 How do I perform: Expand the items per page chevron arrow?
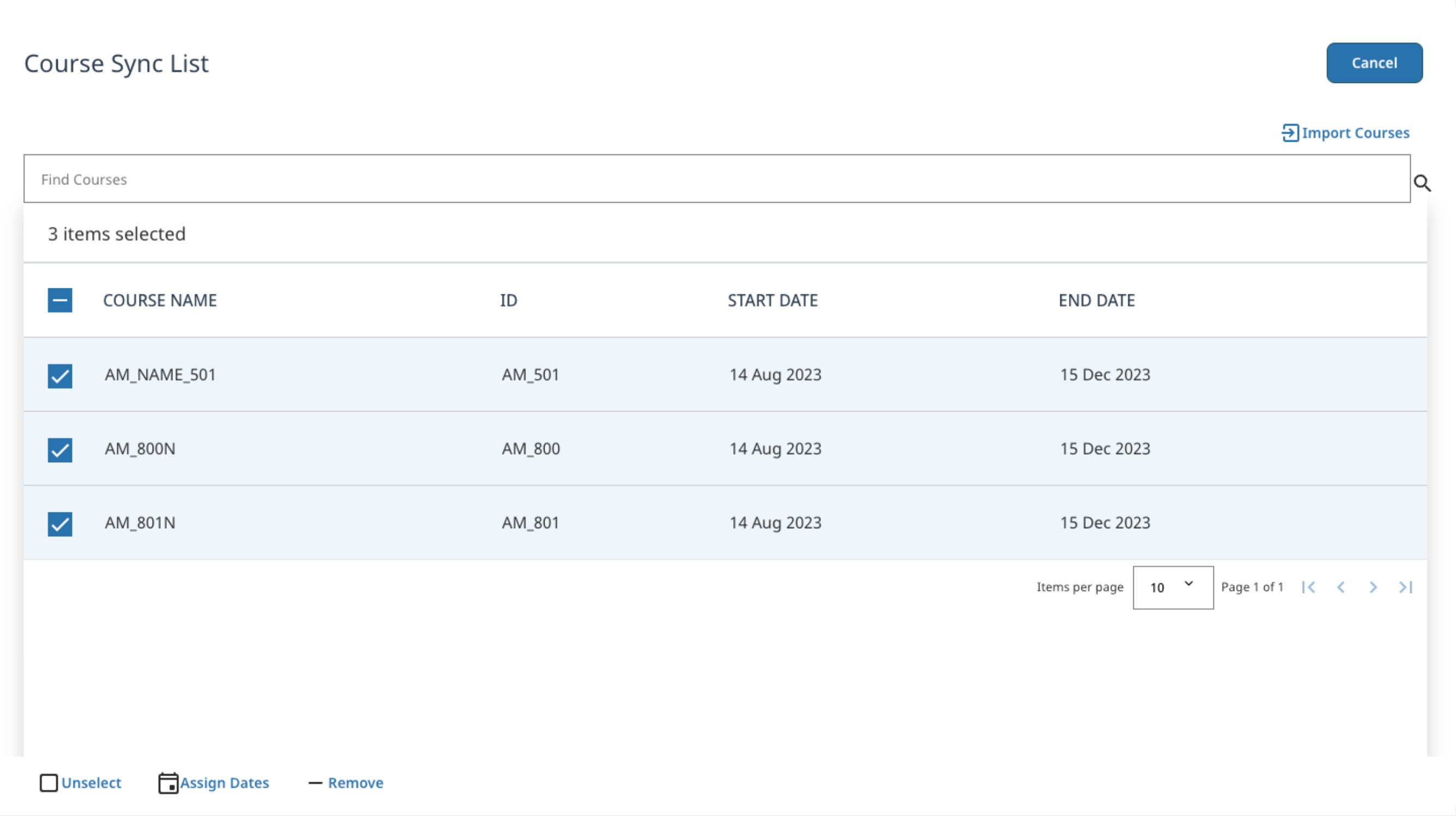[x=1188, y=584]
